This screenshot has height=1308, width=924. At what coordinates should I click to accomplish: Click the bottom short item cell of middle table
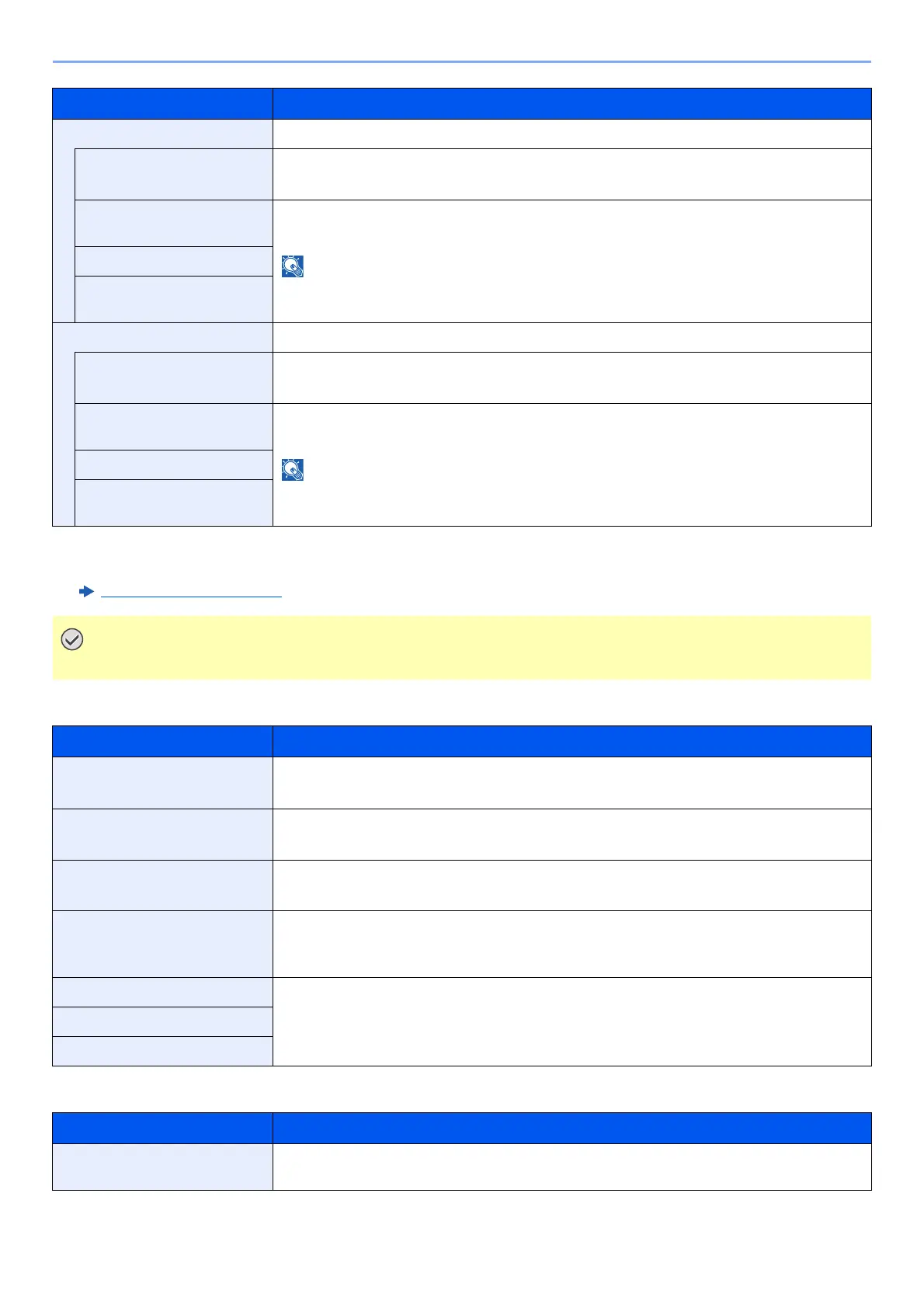click(x=162, y=1051)
